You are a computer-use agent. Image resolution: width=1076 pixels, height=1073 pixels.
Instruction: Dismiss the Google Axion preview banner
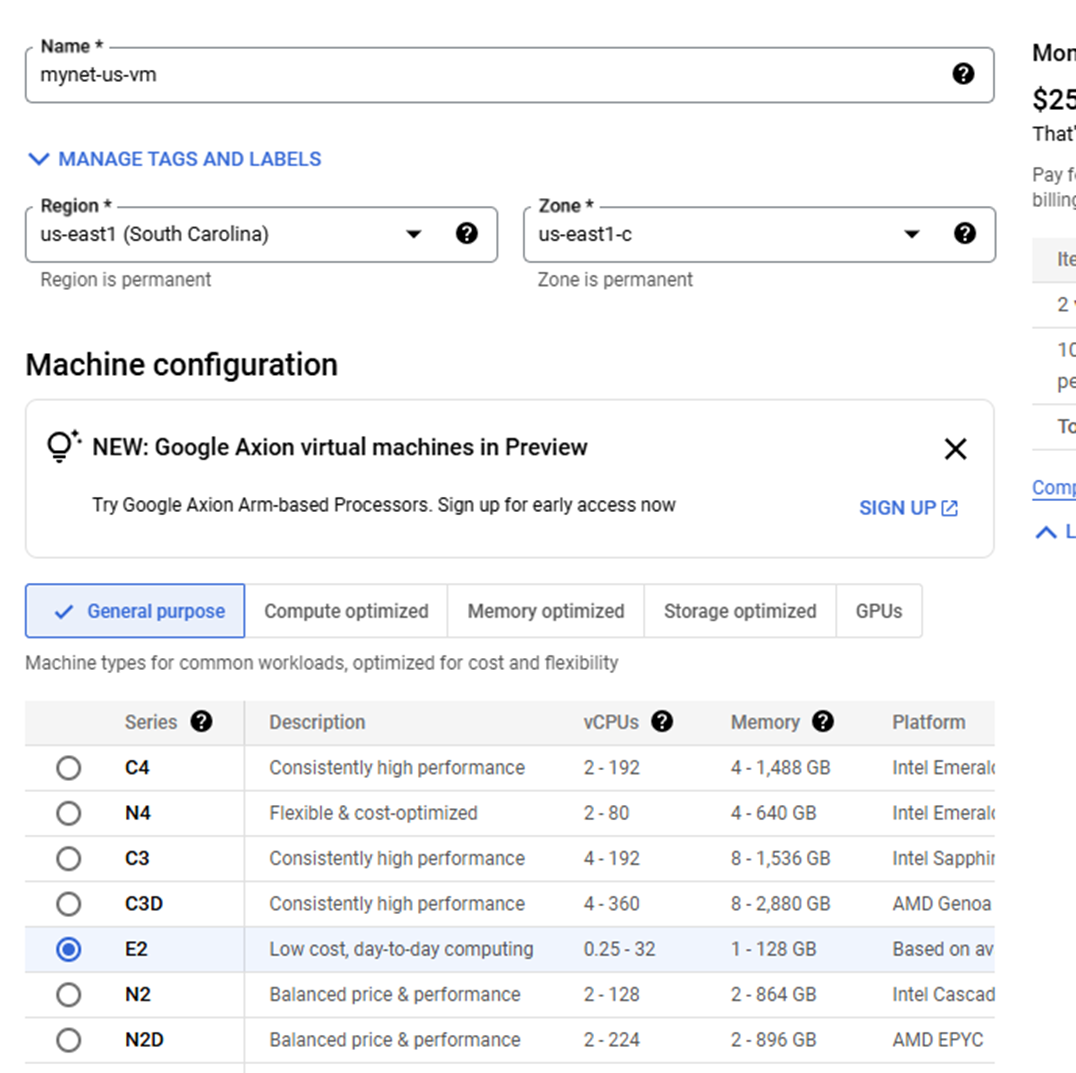click(x=955, y=449)
